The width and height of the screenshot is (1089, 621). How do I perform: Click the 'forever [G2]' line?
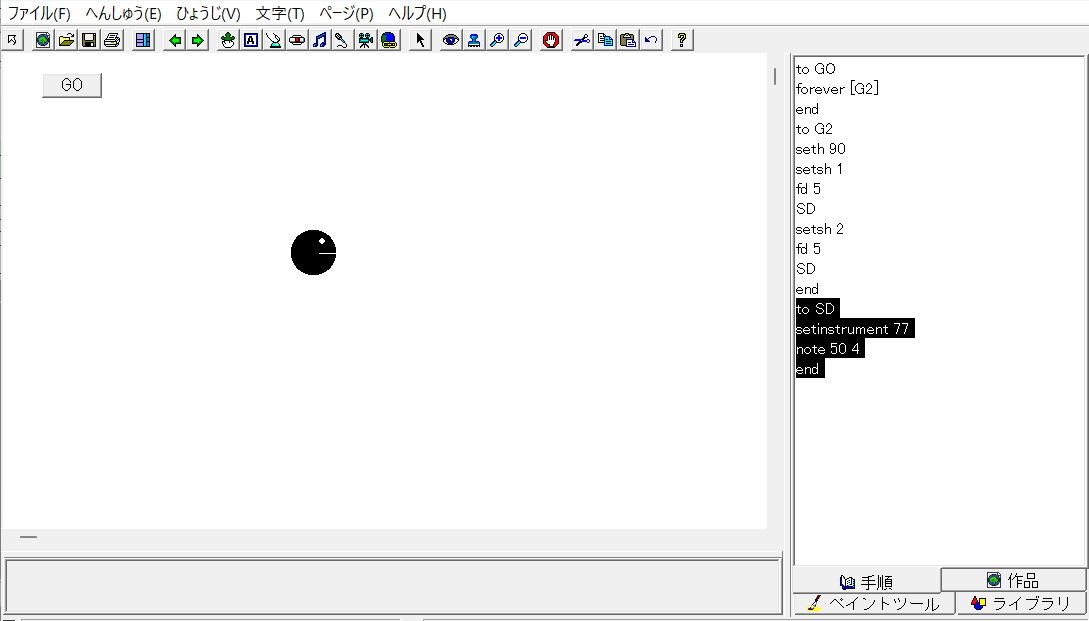[838, 89]
